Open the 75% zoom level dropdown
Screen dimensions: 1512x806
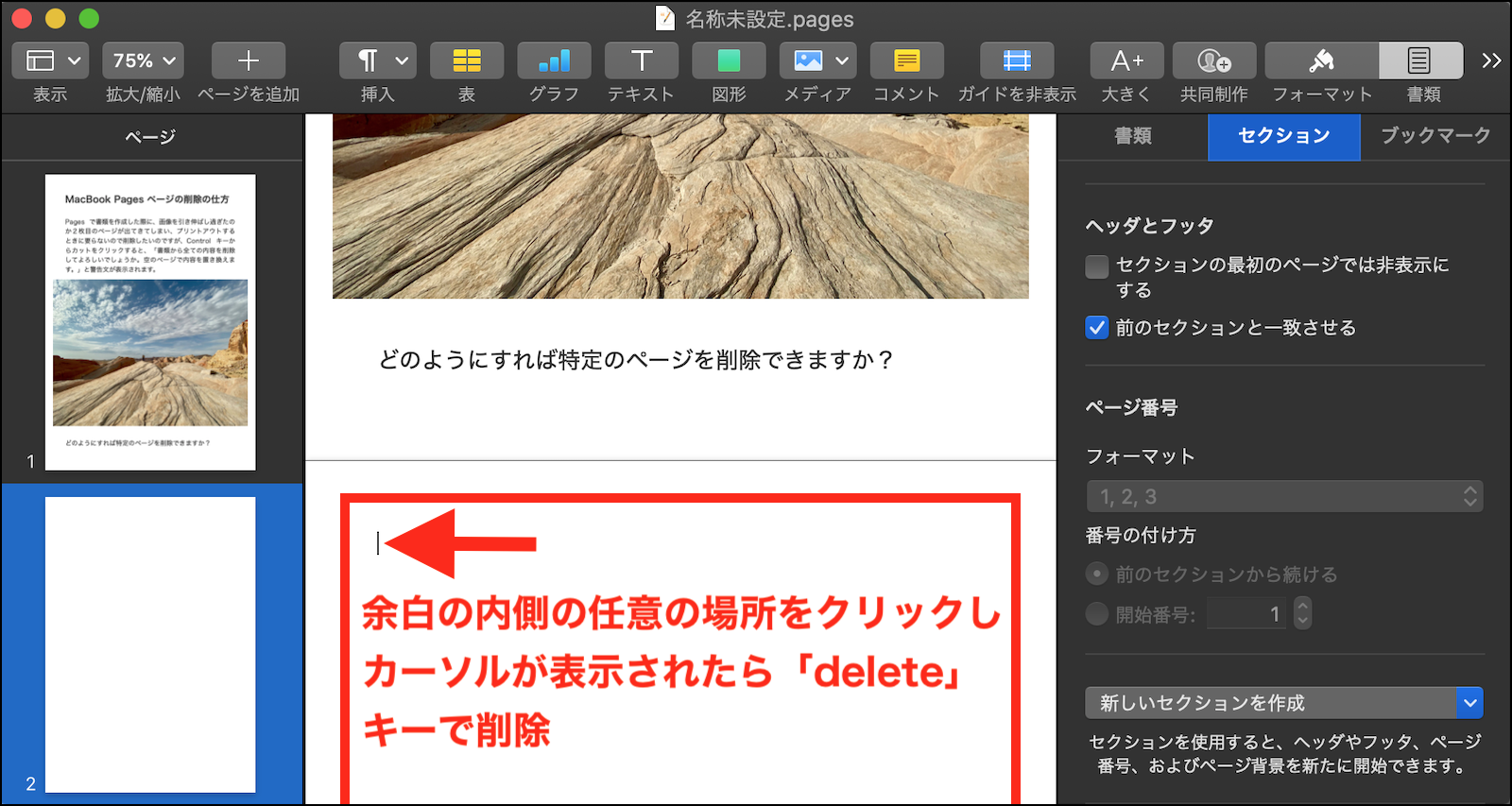coord(143,60)
